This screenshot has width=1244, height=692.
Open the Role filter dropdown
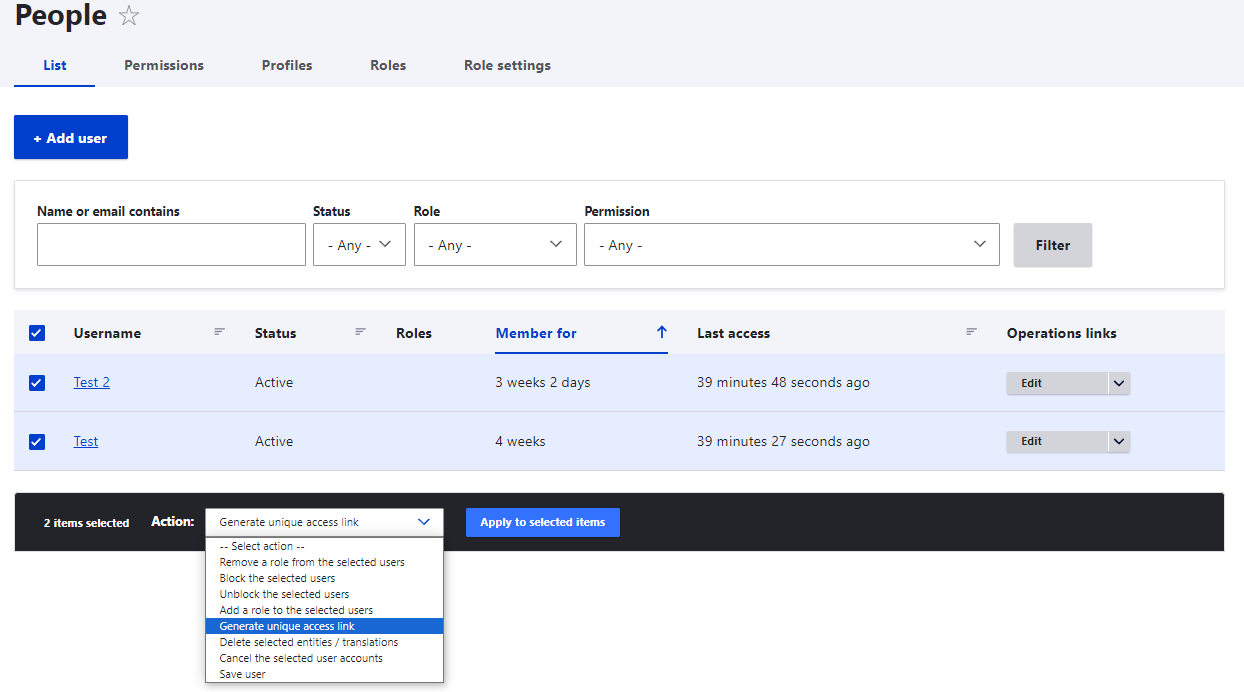[495, 245]
